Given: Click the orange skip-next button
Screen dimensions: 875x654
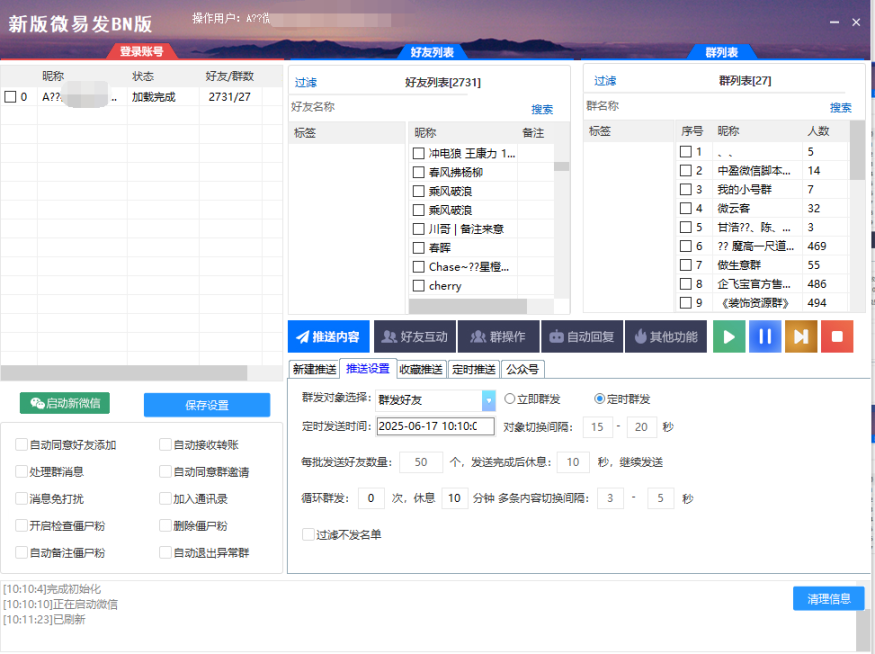Looking at the screenshot, I should click(x=801, y=337).
